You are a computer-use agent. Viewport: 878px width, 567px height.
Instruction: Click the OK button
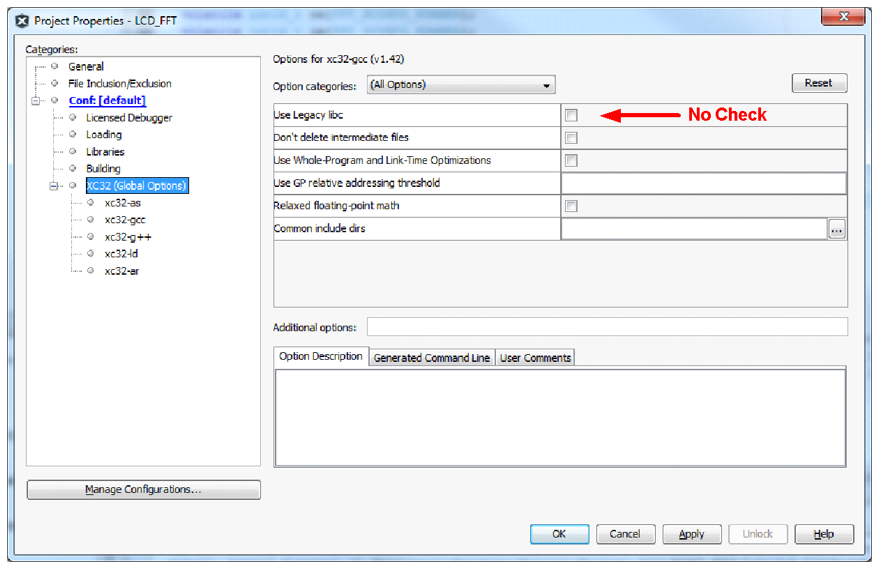[x=559, y=534]
